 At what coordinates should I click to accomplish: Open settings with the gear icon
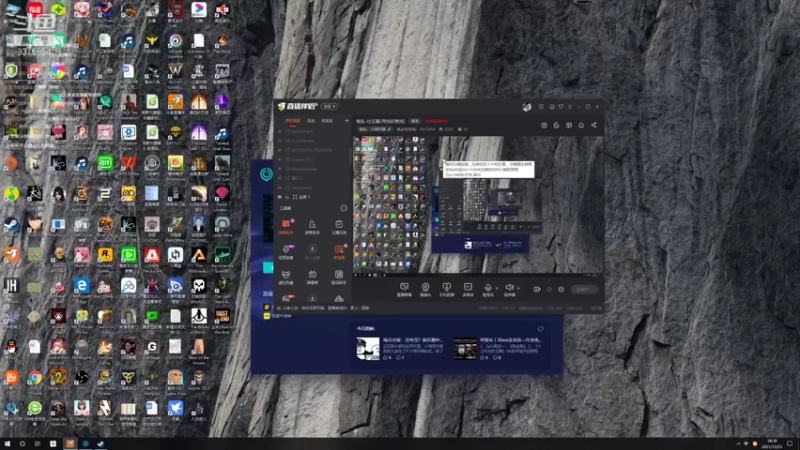point(562,289)
